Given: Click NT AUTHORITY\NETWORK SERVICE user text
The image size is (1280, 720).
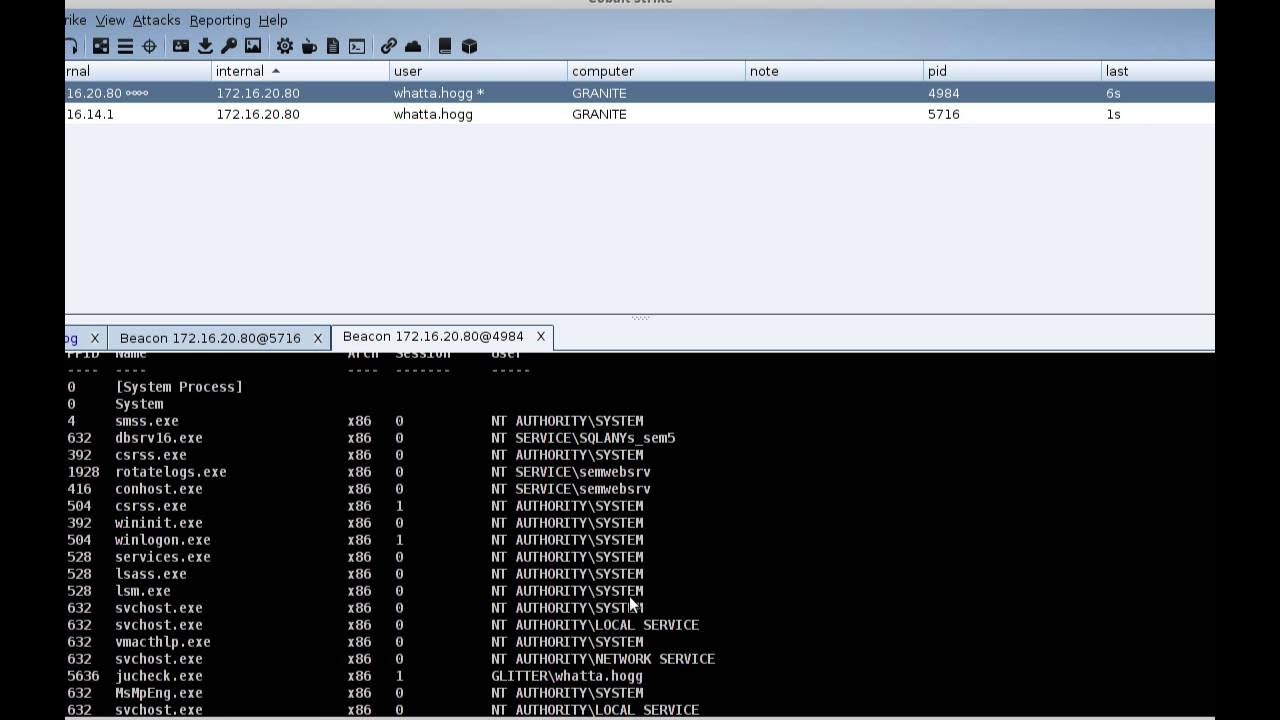Looking at the screenshot, I should coord(603,659).
